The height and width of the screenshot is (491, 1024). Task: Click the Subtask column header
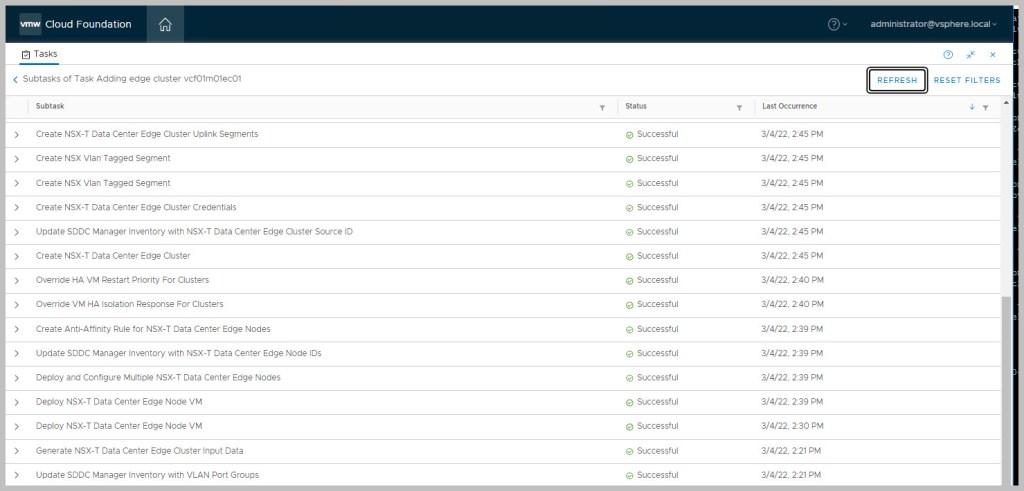tap(50, 106)
